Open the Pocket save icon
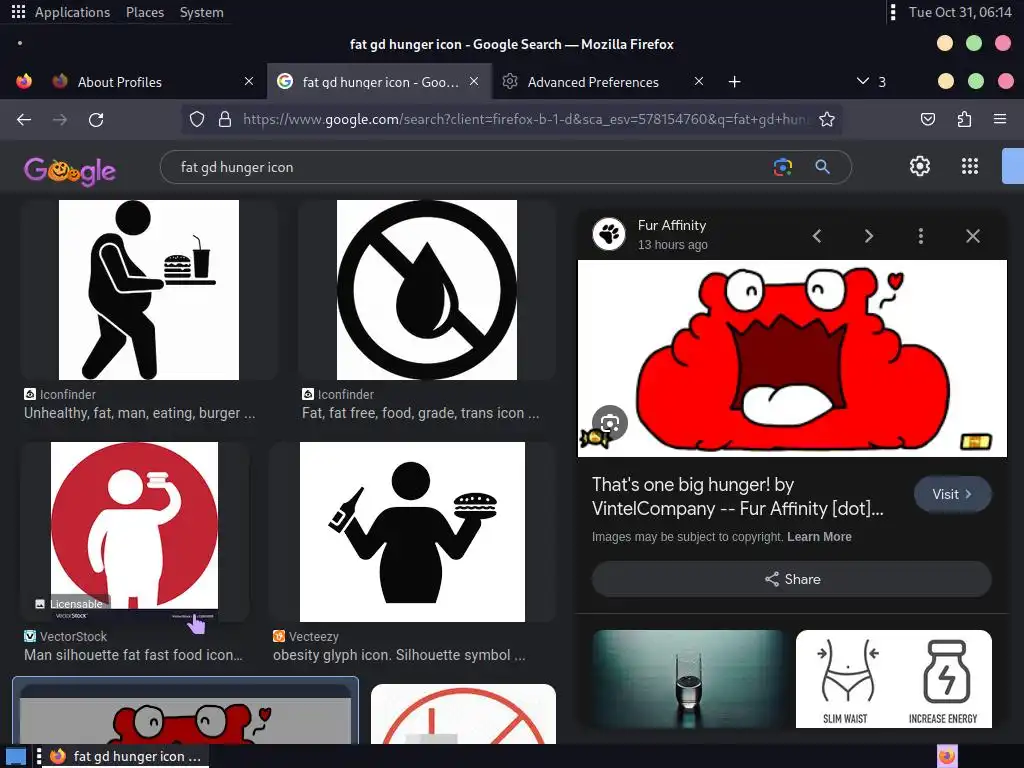 pyautogui.click(x=927, y=120)
